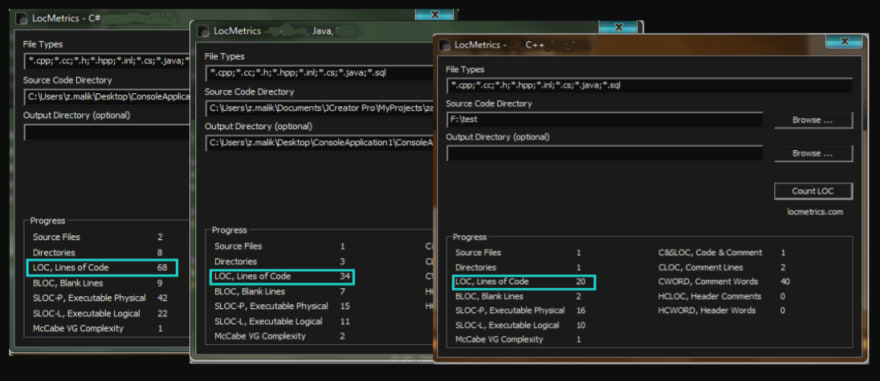Image resolution: width=880 pixels, height=381 pixels.
Task: Click Output Directory field in Java window
Action: click(319, 143)
